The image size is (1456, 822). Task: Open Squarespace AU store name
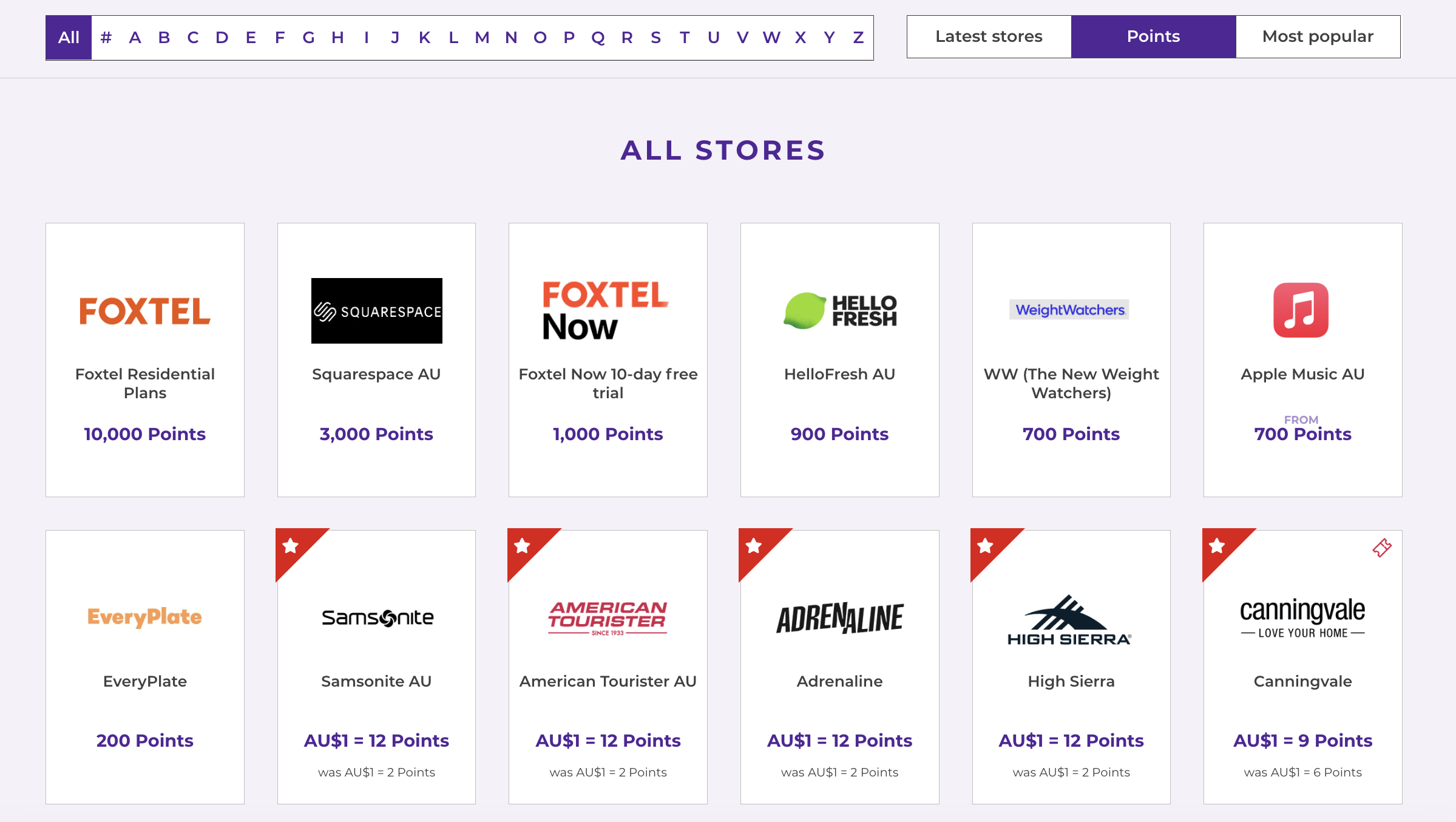click(x=376, y=374)
